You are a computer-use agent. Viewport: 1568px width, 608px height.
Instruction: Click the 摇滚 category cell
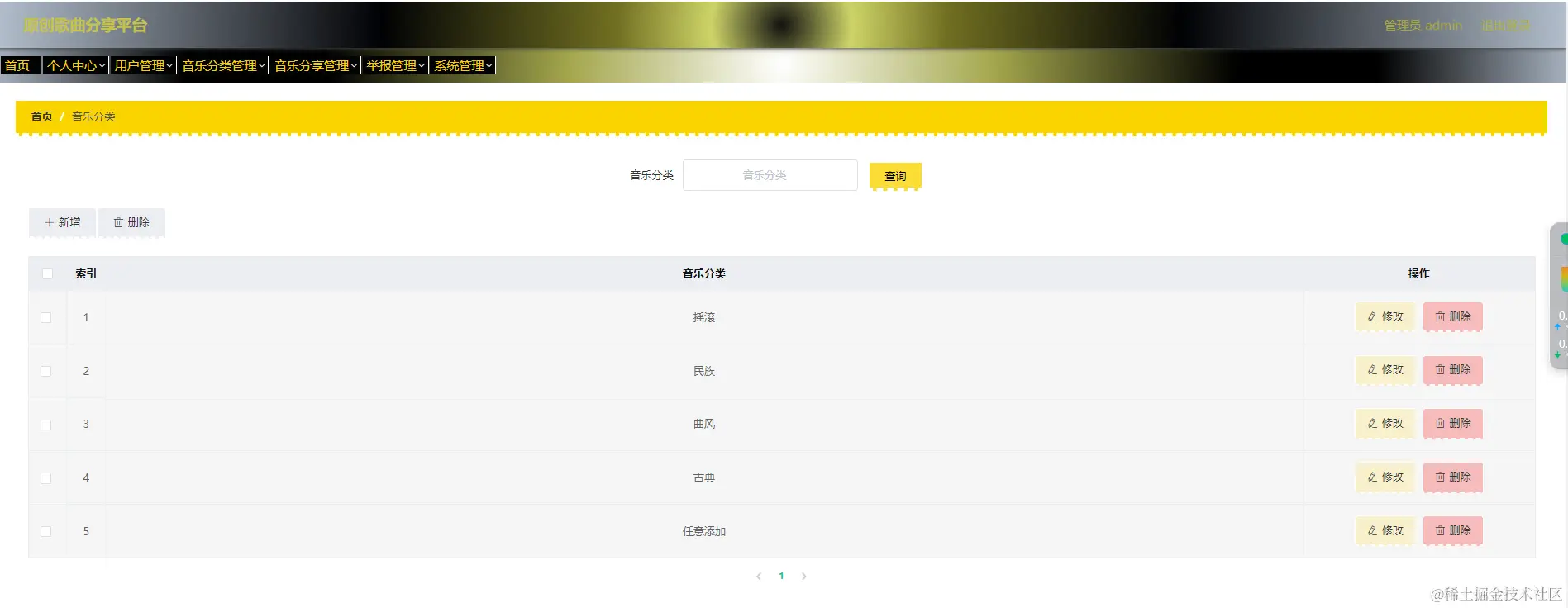(704, 317)
